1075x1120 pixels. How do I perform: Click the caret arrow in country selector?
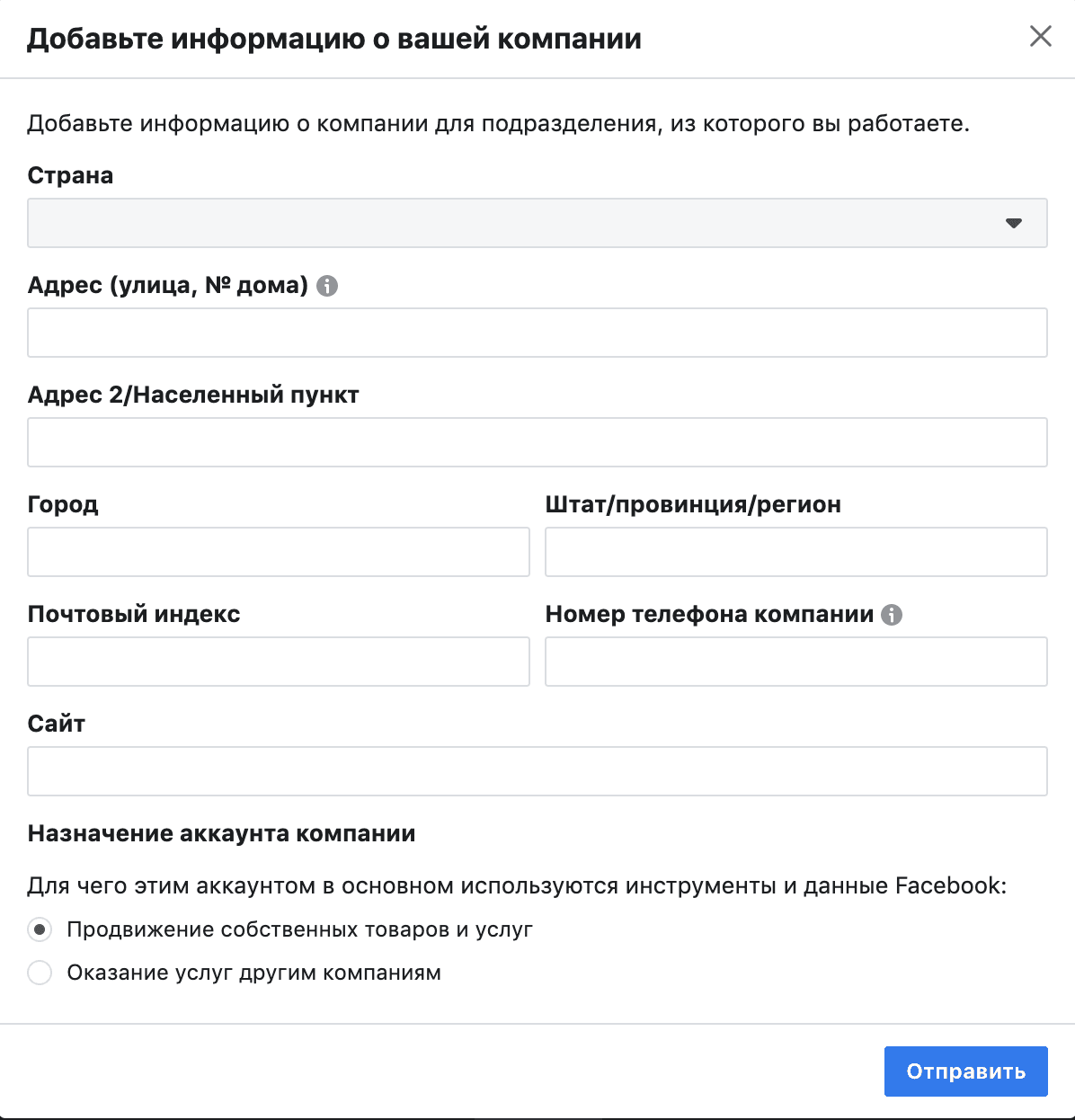click(1014, 223)
